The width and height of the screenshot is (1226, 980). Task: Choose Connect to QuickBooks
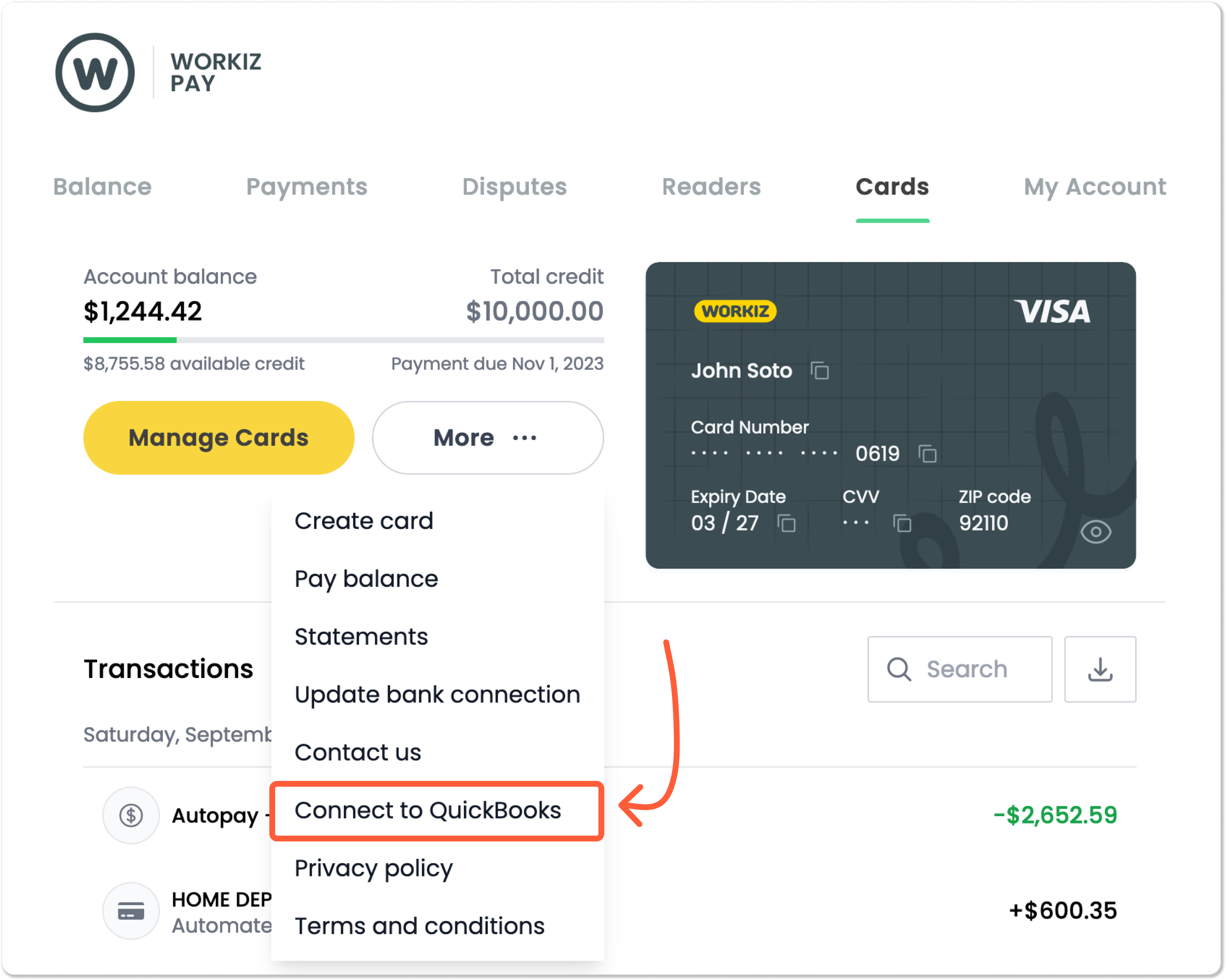(x=437, y=811)
